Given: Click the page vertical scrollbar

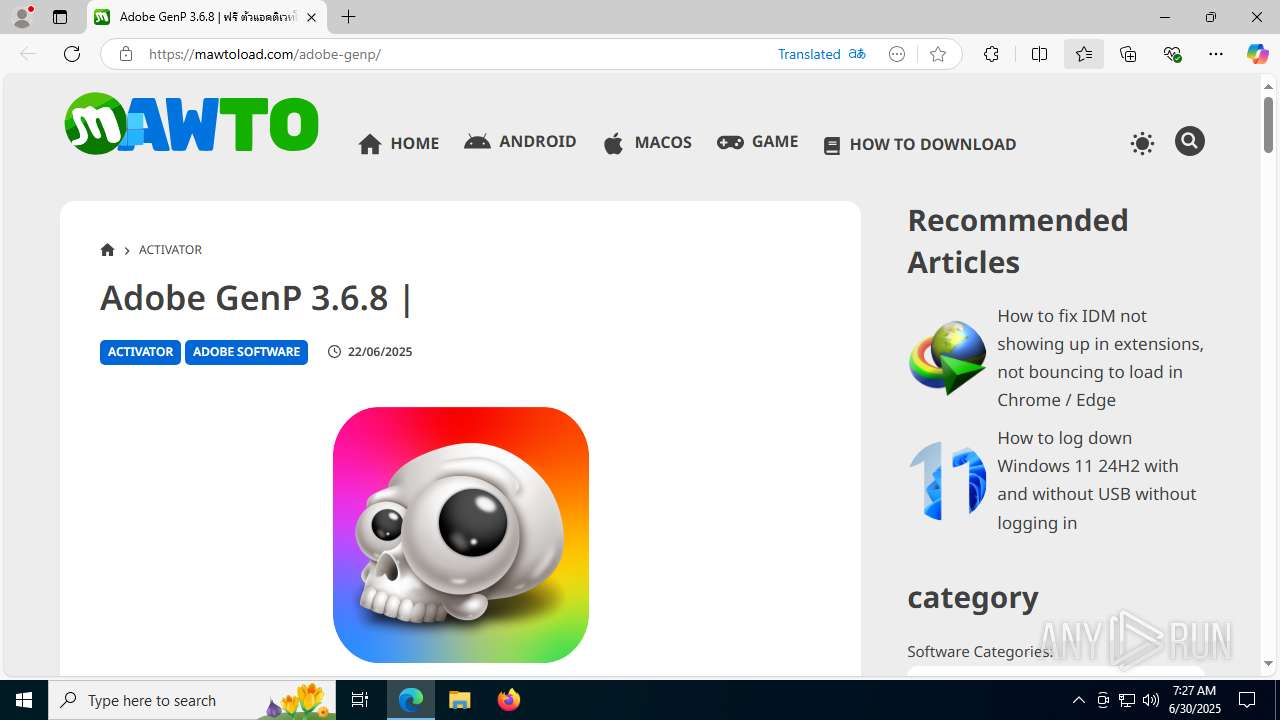Looking at the screenshot, I should 1268,125.
